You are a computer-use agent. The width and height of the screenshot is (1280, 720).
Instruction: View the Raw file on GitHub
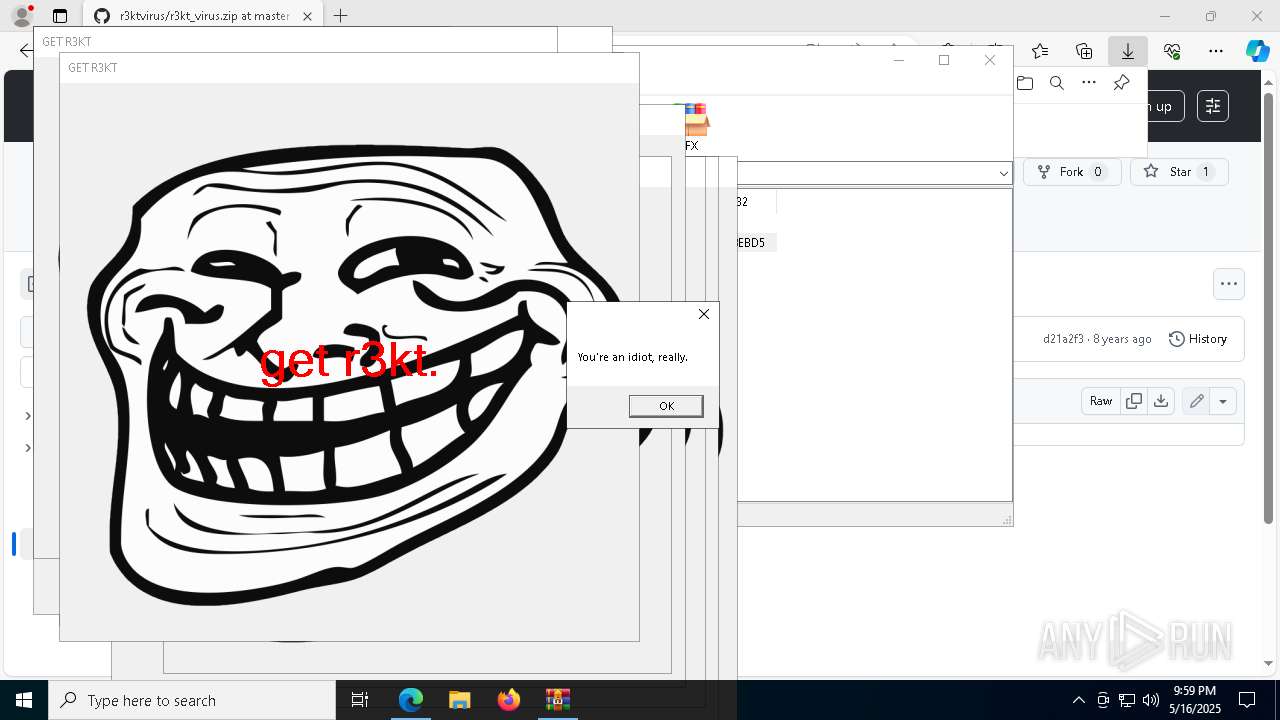pos(1101,401)
